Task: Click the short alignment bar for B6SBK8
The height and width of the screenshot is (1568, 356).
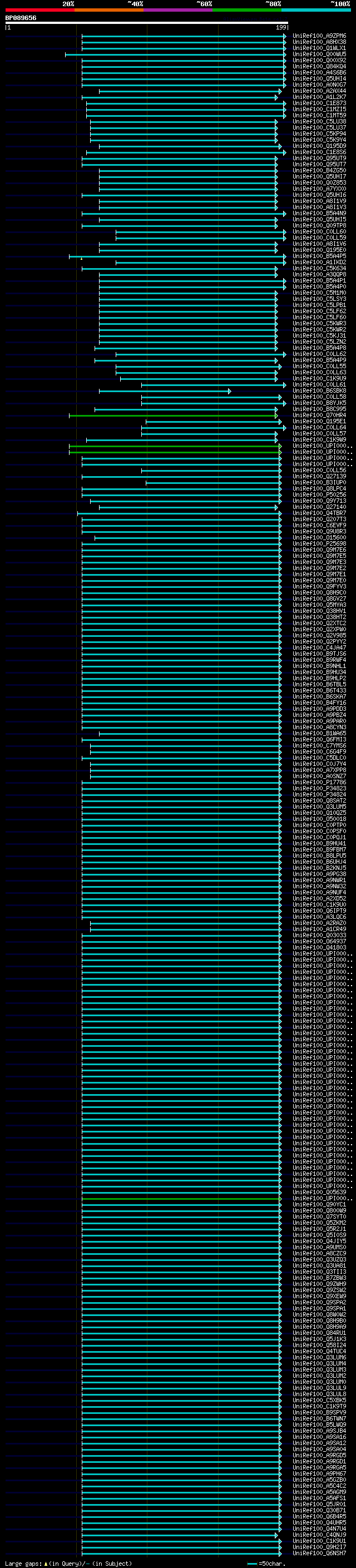Action: coord(165,391)
